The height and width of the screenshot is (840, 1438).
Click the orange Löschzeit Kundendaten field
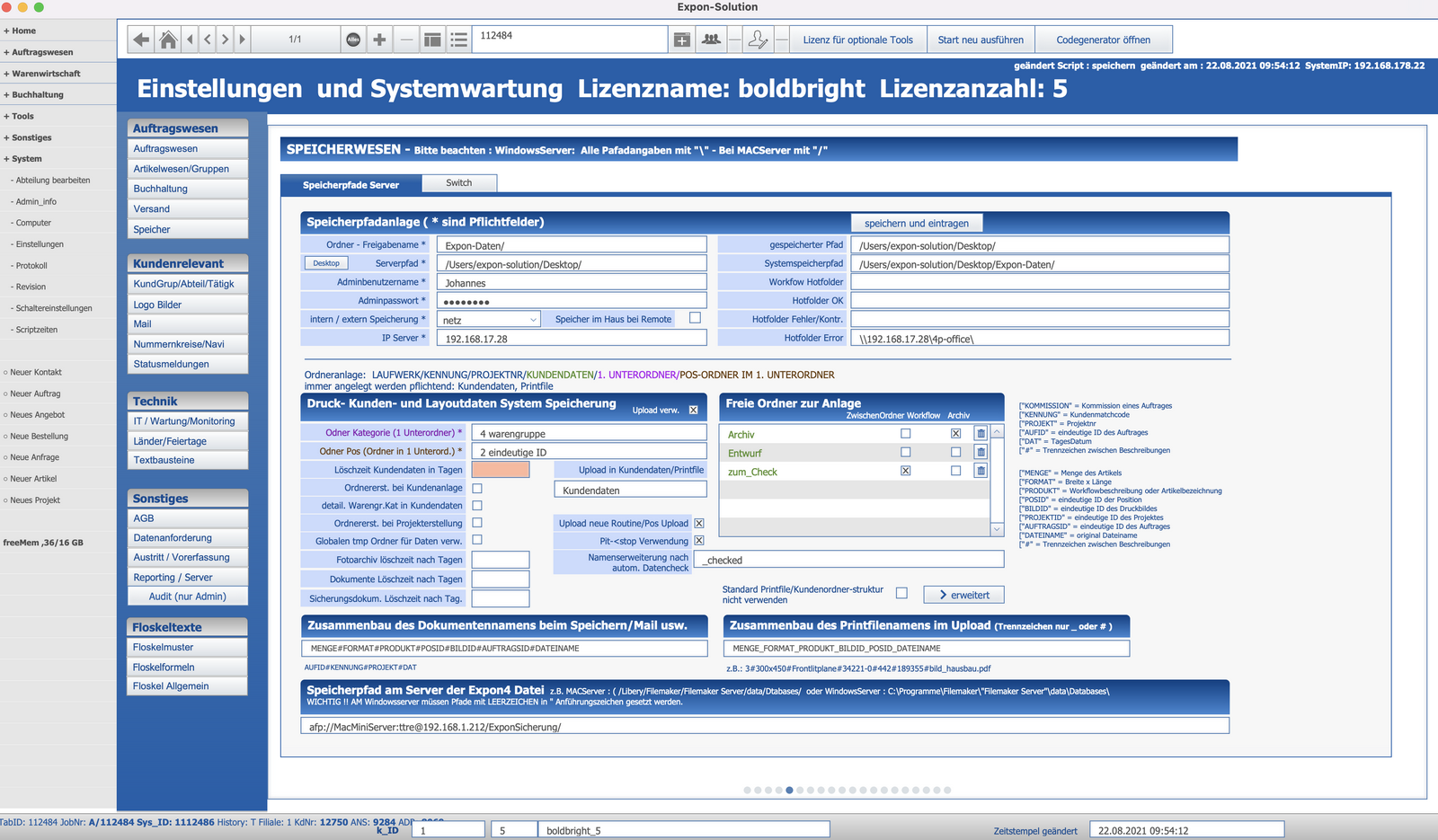501,470
